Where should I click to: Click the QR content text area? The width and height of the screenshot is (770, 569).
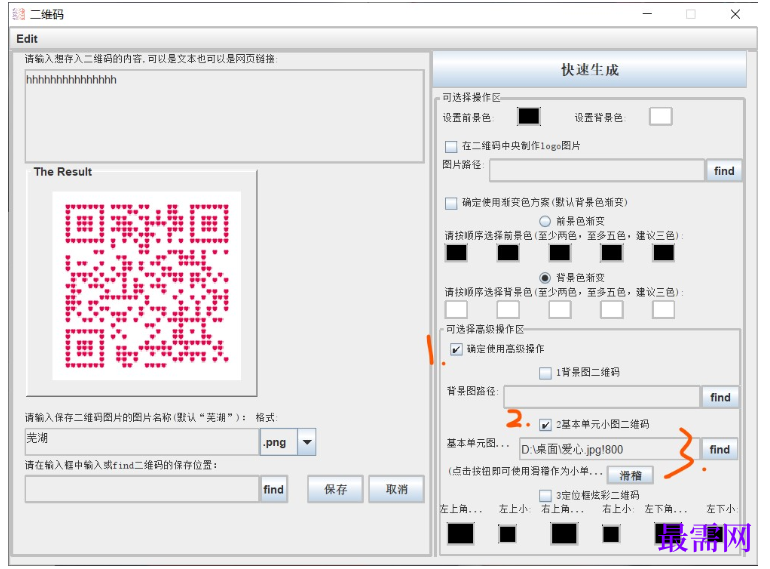pyautogui.click(x=224, y=116)
